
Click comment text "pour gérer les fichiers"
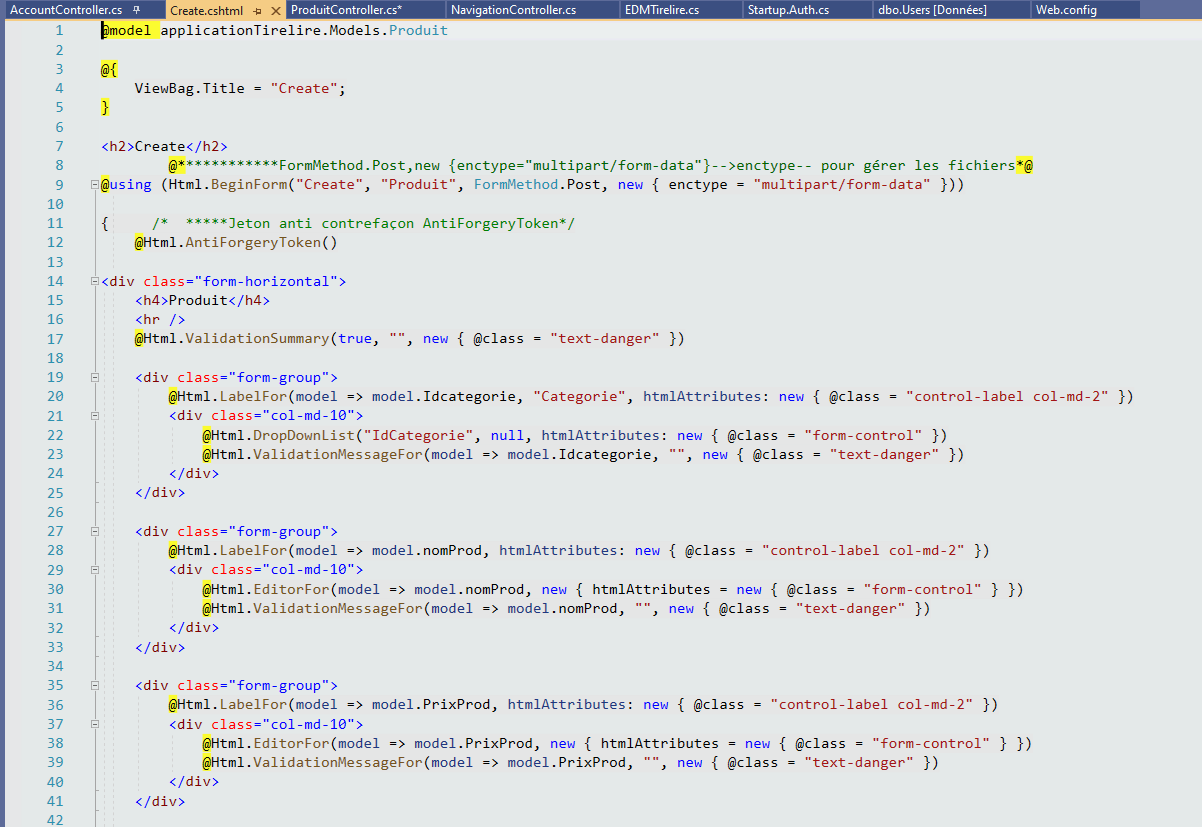click(x=917, y=165)
